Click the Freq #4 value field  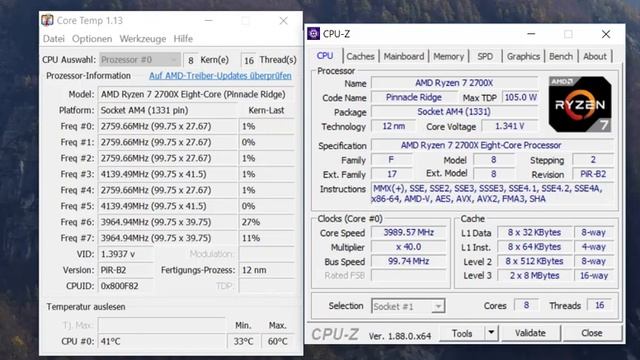[167, 190]
